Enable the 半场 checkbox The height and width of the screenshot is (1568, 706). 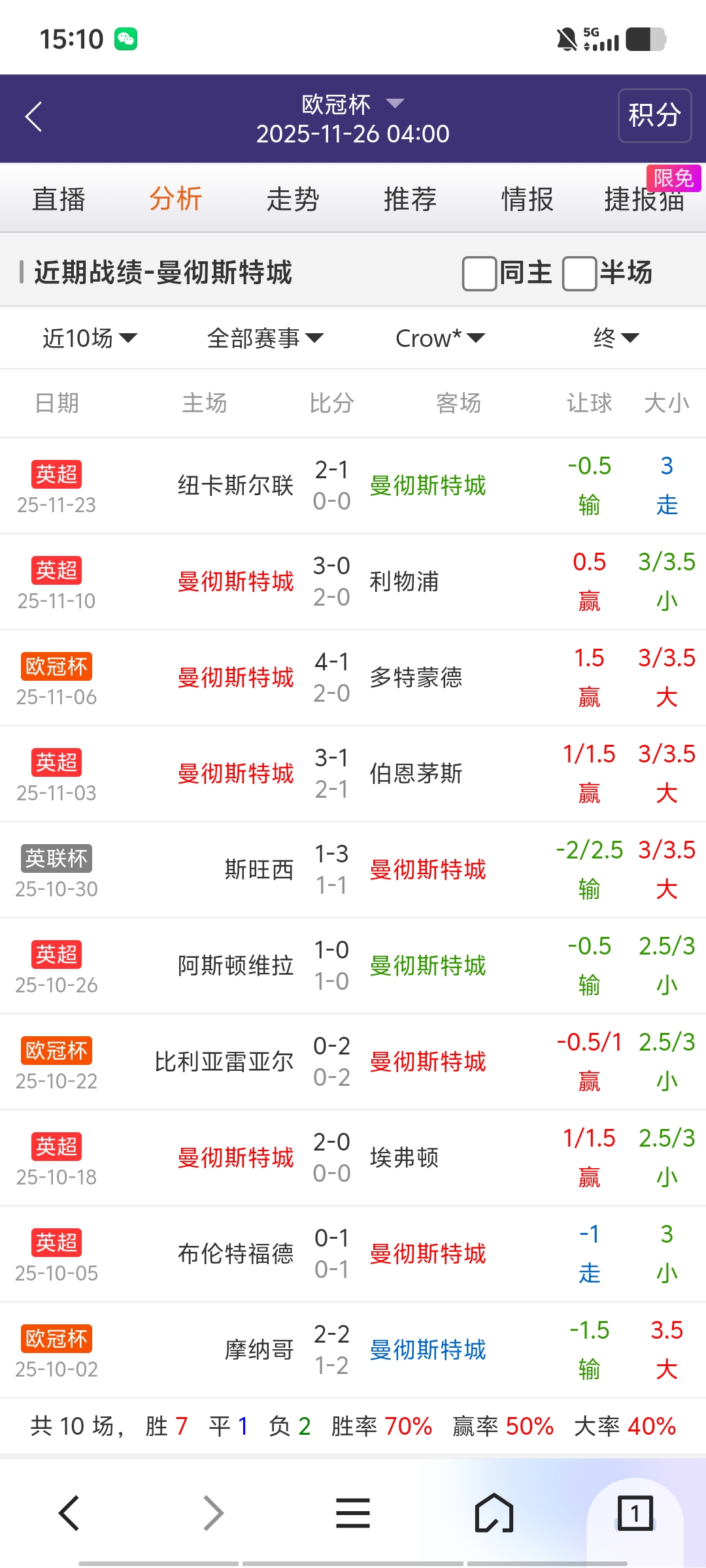(579, 273)
